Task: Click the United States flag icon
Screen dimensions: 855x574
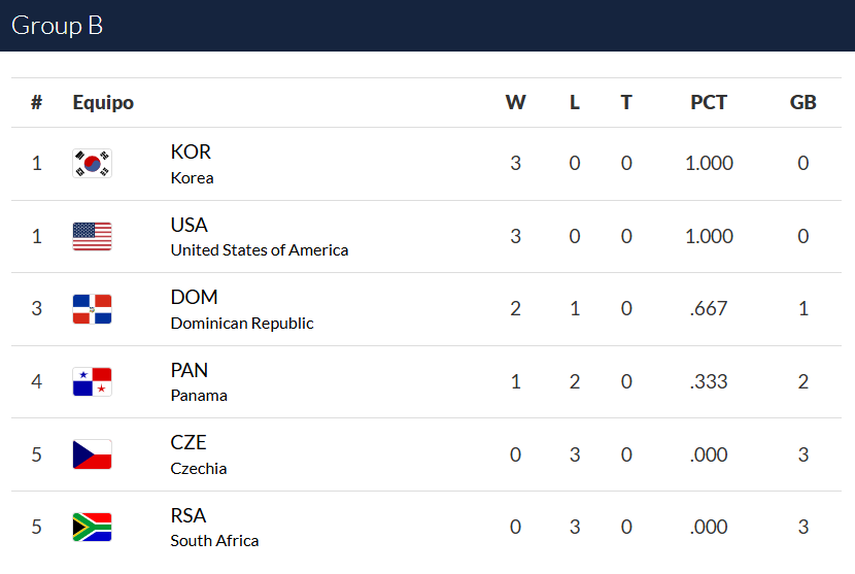Action: [92, 236]
